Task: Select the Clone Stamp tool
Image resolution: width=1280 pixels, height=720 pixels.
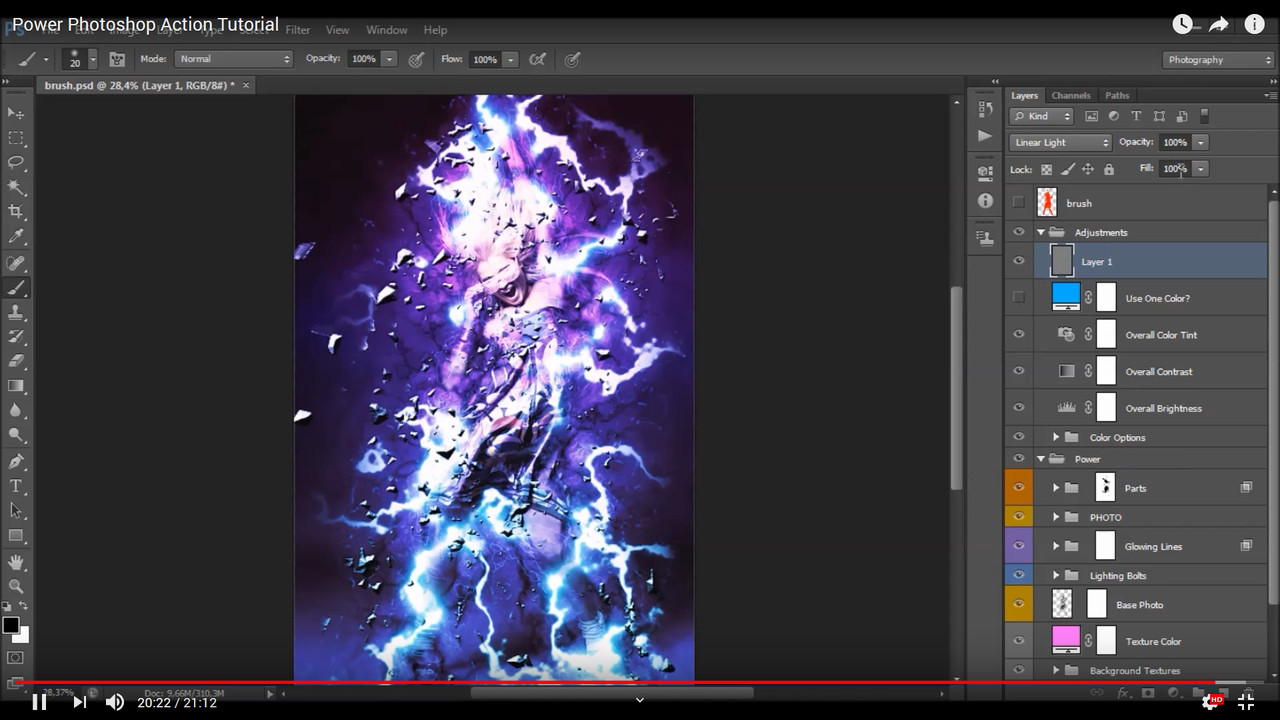Action: (16, 312)
